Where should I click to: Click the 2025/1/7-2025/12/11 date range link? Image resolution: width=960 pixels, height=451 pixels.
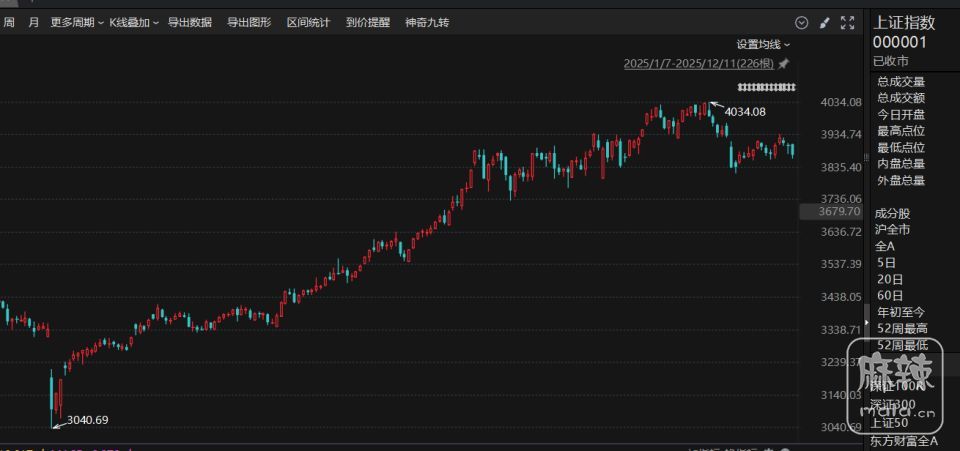coord(699,64)
